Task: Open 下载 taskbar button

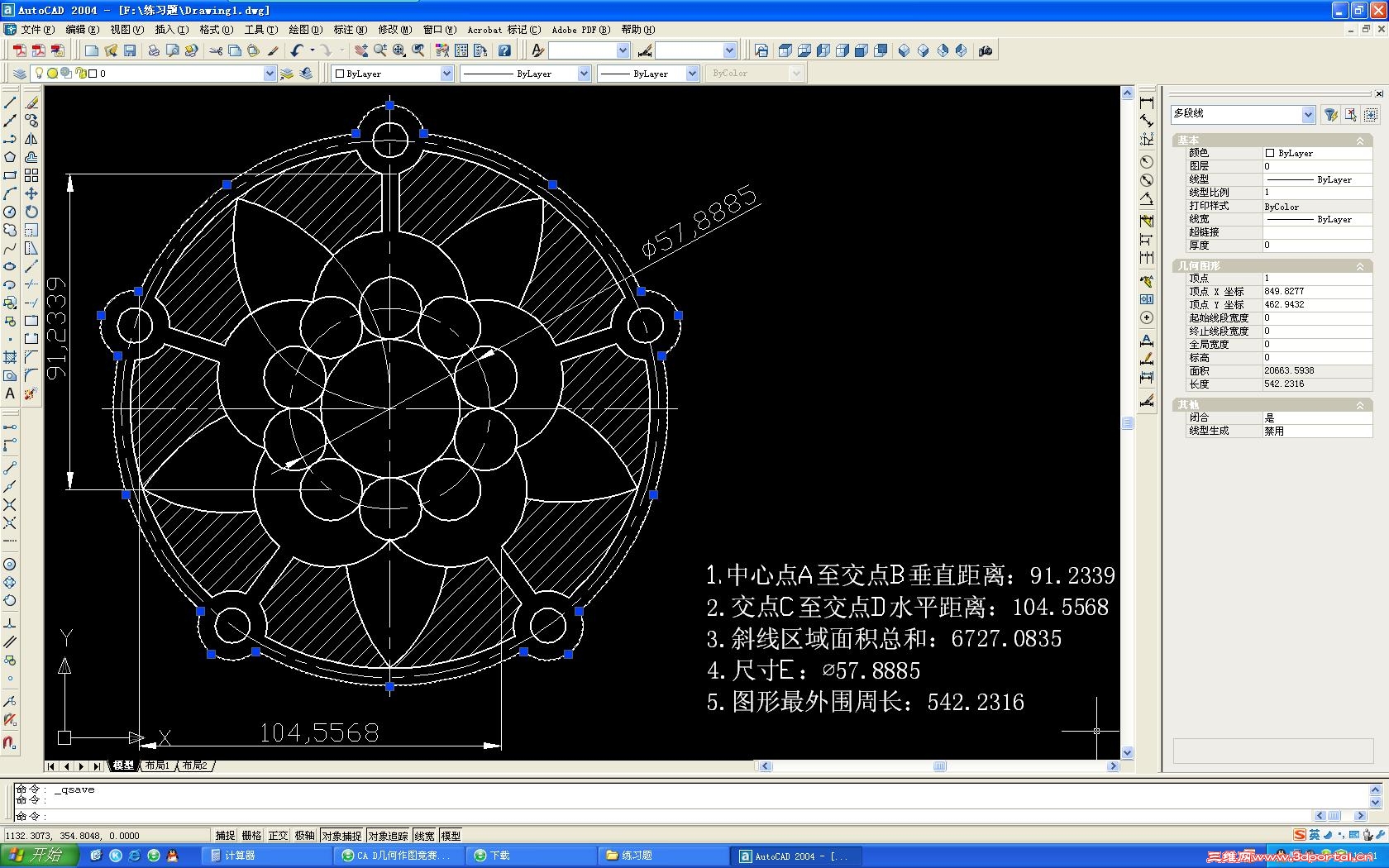Action: pyautogui.click(x=531, y=856)
